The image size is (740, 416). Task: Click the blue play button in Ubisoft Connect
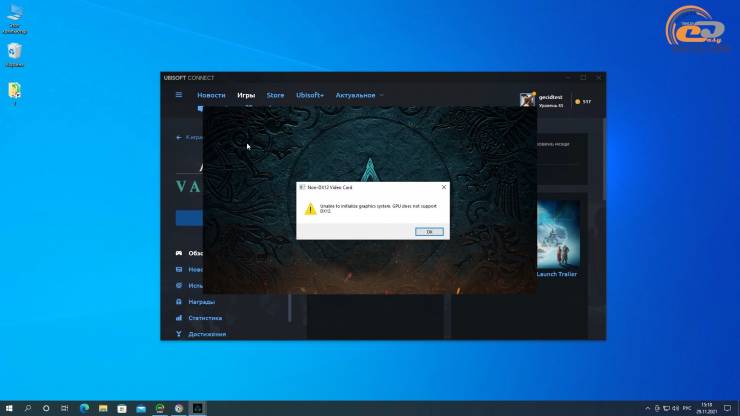pos(189,218)
